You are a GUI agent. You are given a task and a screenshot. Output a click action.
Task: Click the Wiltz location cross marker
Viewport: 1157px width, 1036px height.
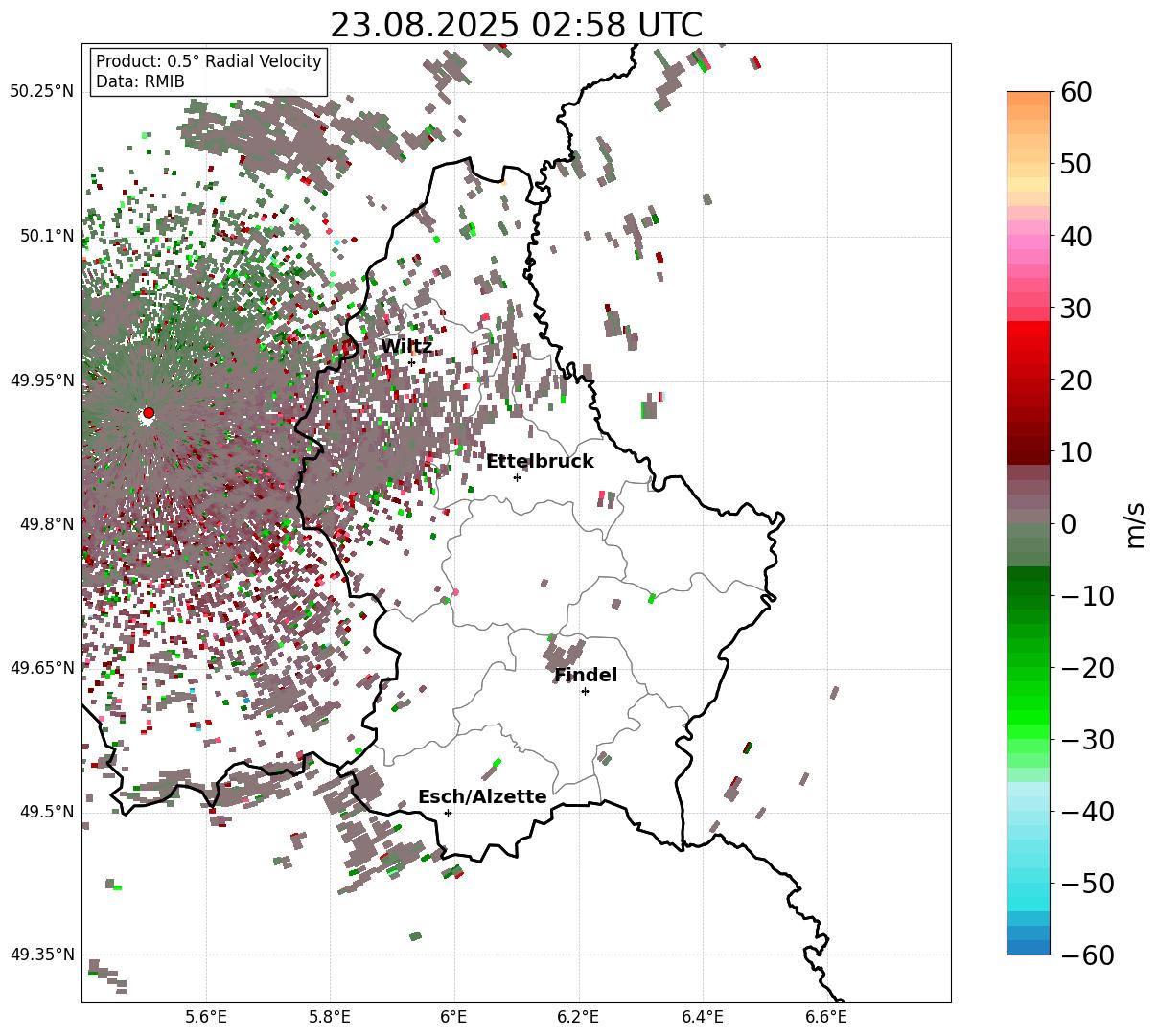tap(411, 362)
